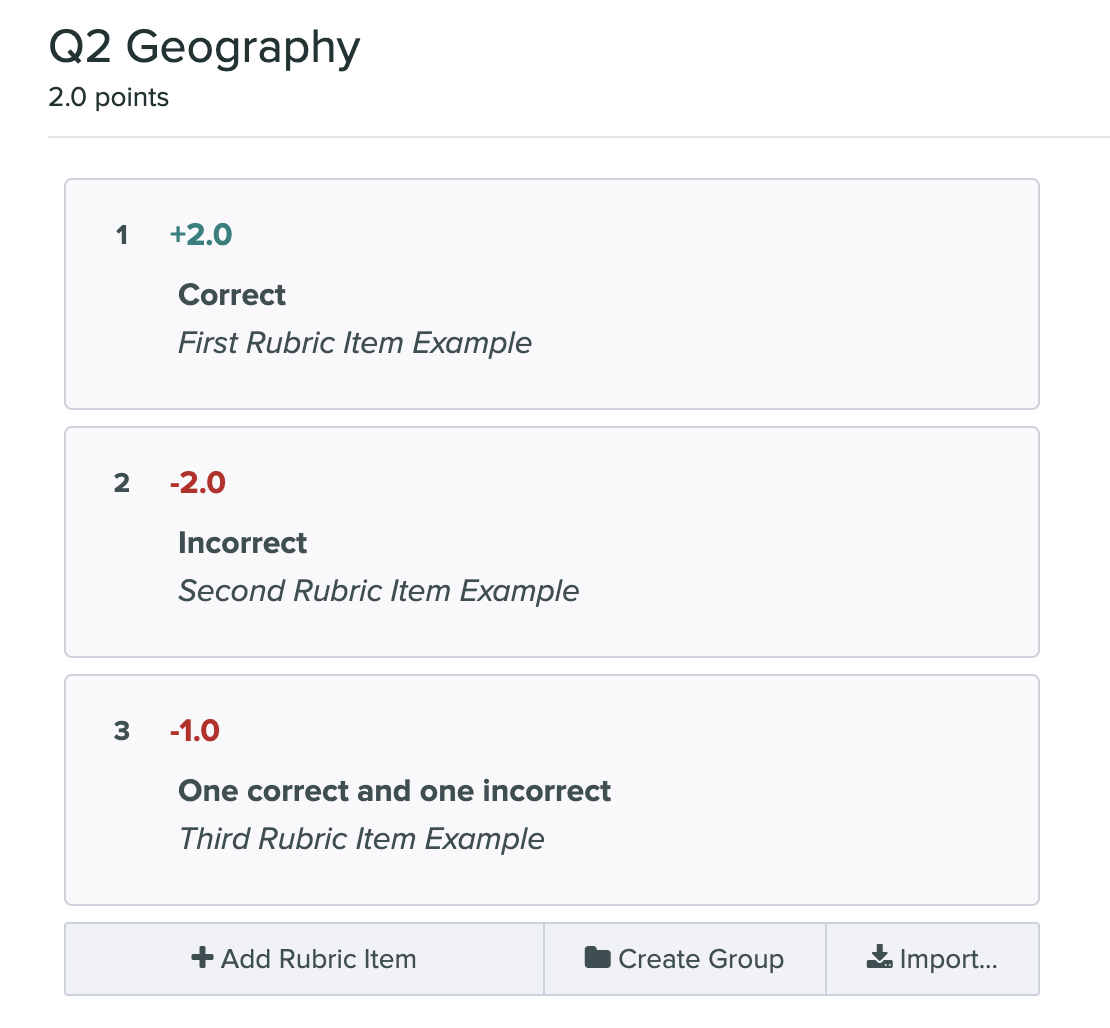Click the folder icon on Create Group
Image resolution: width=1110 pixels, height=1028 pixels.
coord(597,958)
